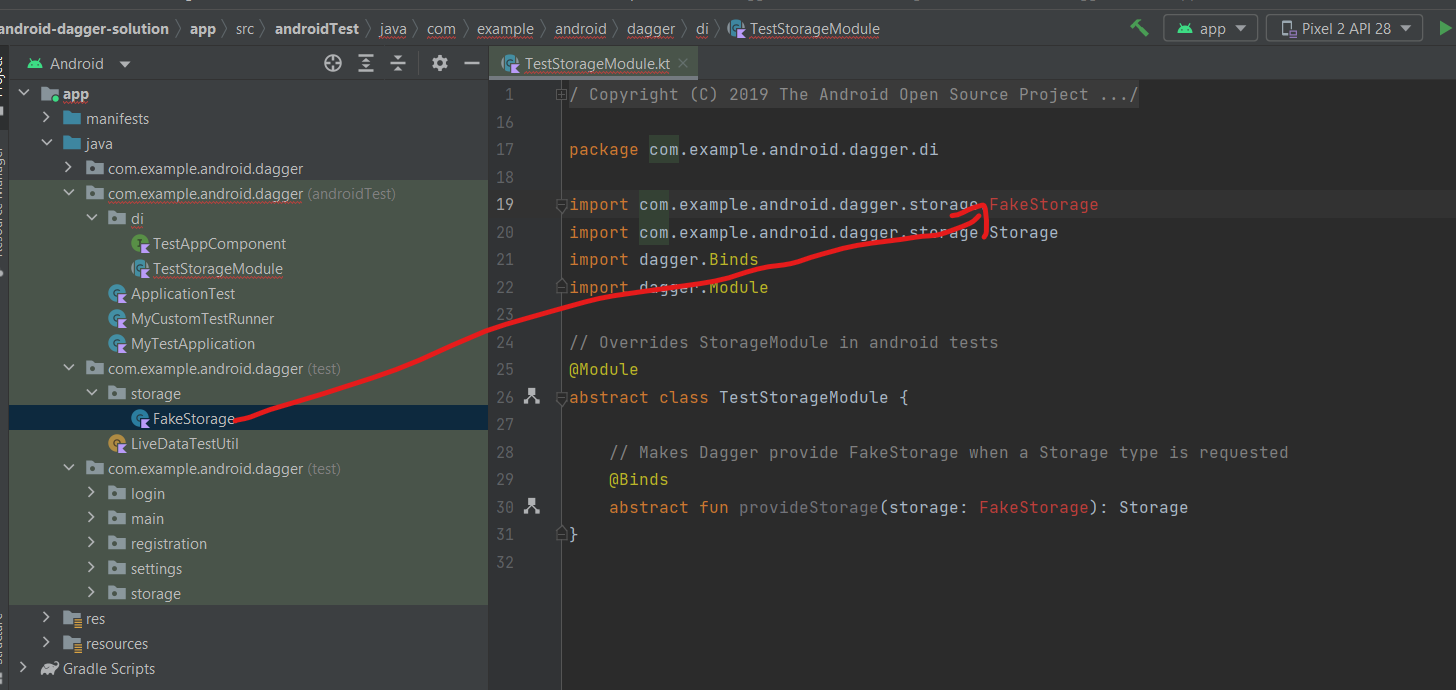Click the Expand All icon in project panel

coord(366,64)
